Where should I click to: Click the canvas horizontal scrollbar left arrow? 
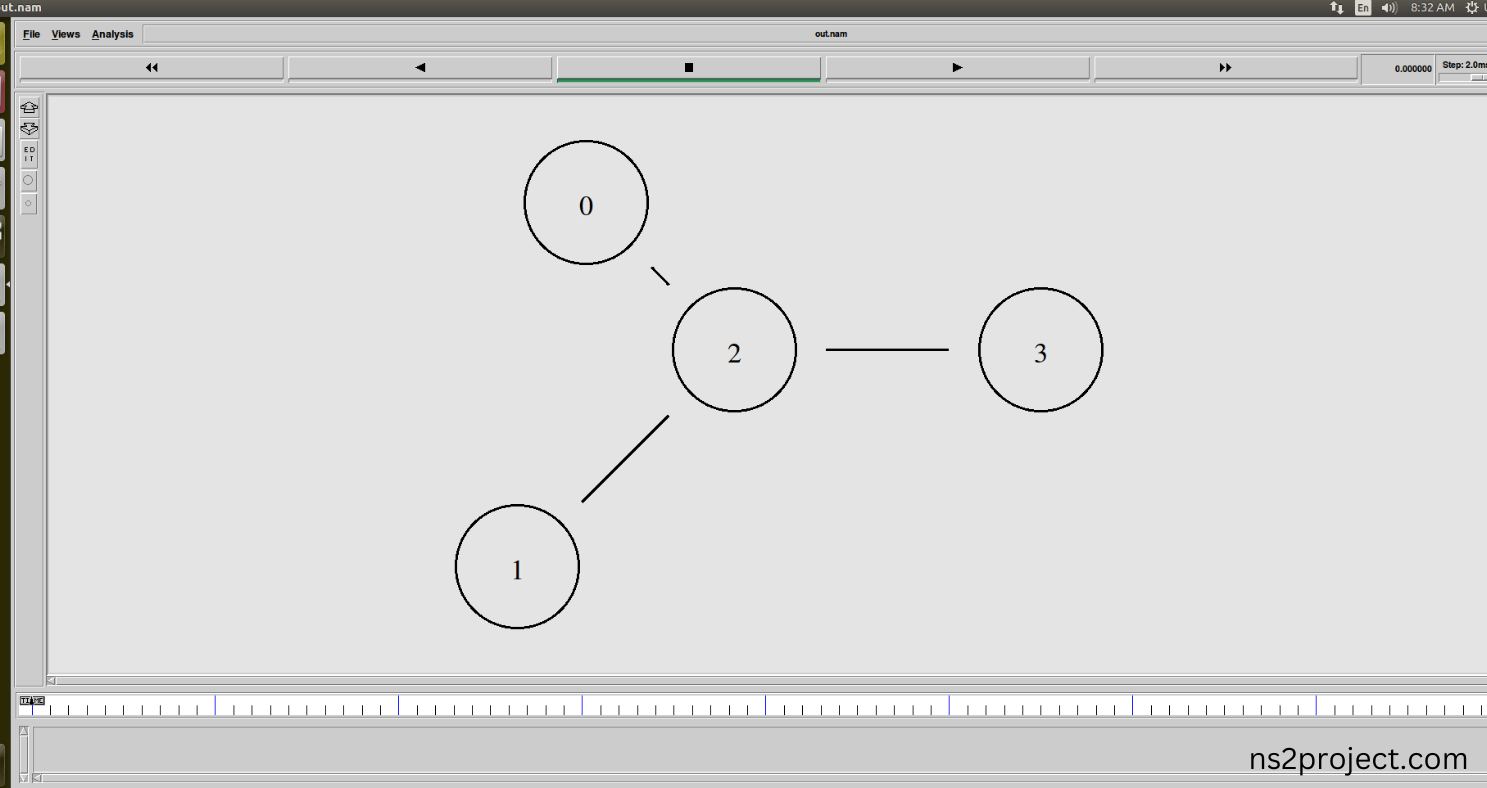(52, 681)
